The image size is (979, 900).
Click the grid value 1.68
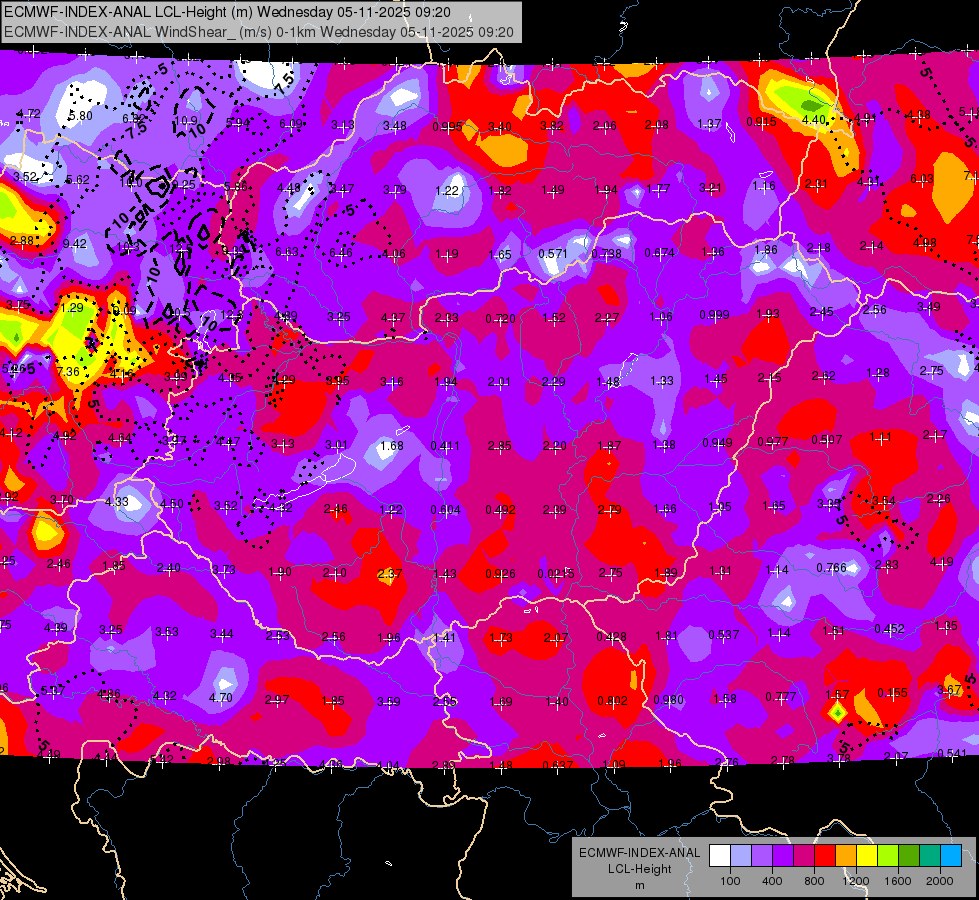pos(391,446)
